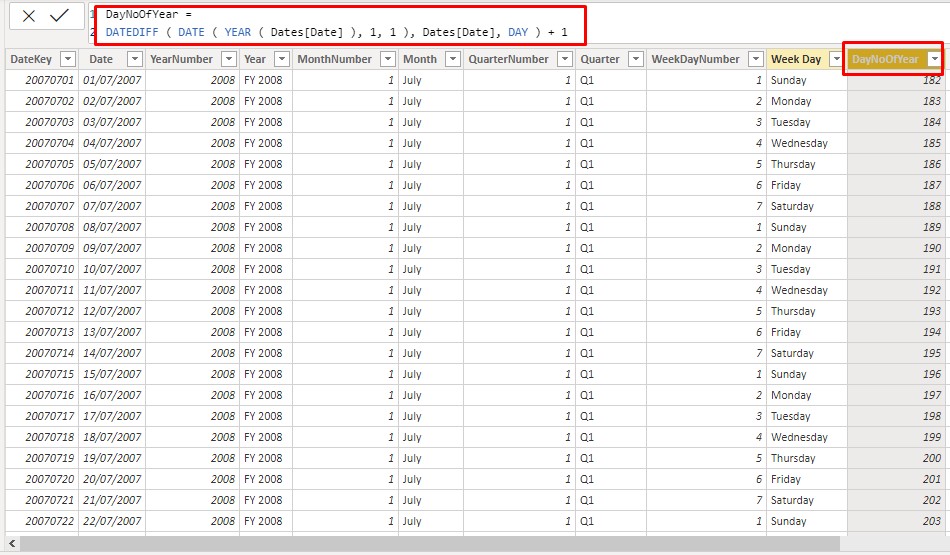Image resolution: width=950 pixels, height=555 pixels.
Task: Open the Month column filter dropdown
Action: click(453, 59)
